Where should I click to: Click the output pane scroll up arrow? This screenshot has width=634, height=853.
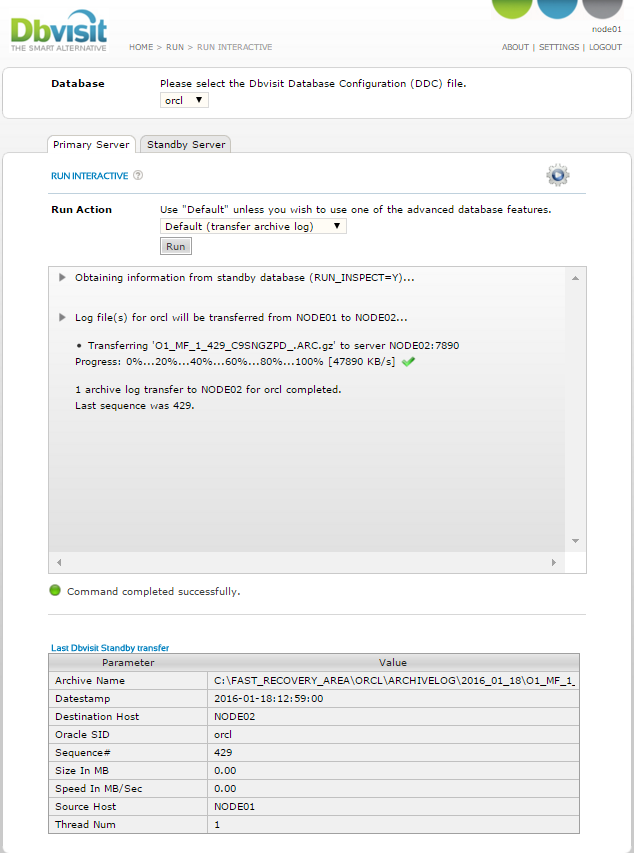tap(575, 279)
